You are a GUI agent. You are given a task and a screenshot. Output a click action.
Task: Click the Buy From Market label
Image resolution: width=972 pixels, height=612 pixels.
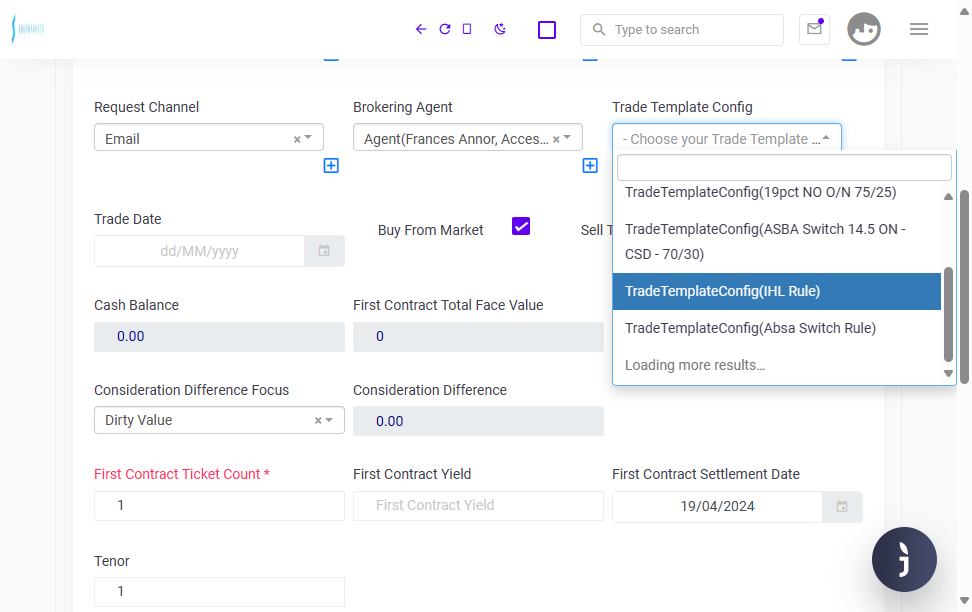430,230
